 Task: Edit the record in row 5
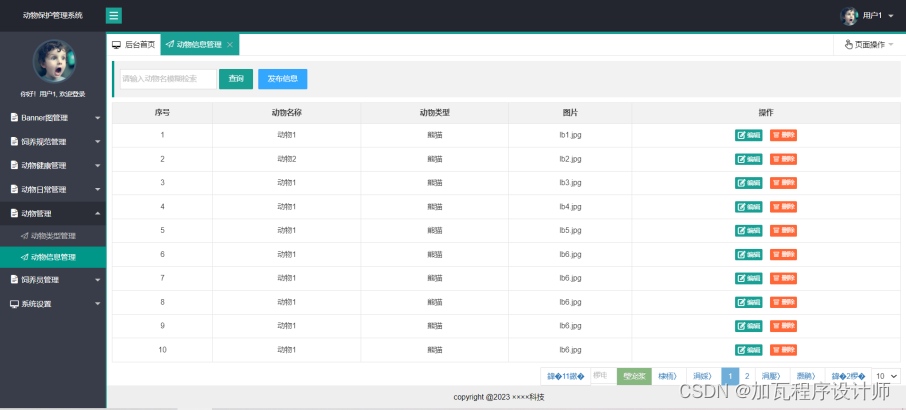click(748, 230)
